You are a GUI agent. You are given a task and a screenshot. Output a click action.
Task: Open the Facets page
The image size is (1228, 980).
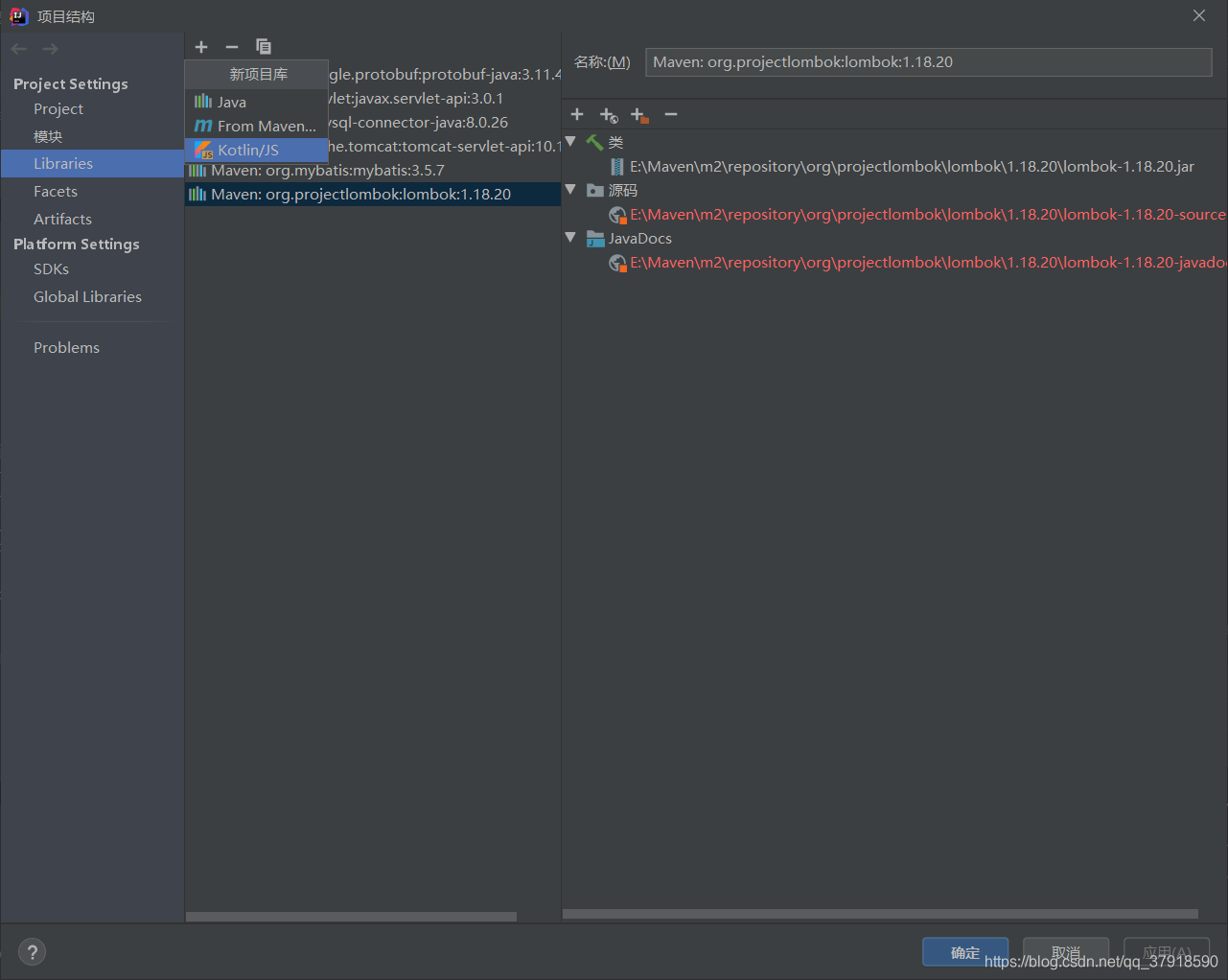(x=56, y=192)
